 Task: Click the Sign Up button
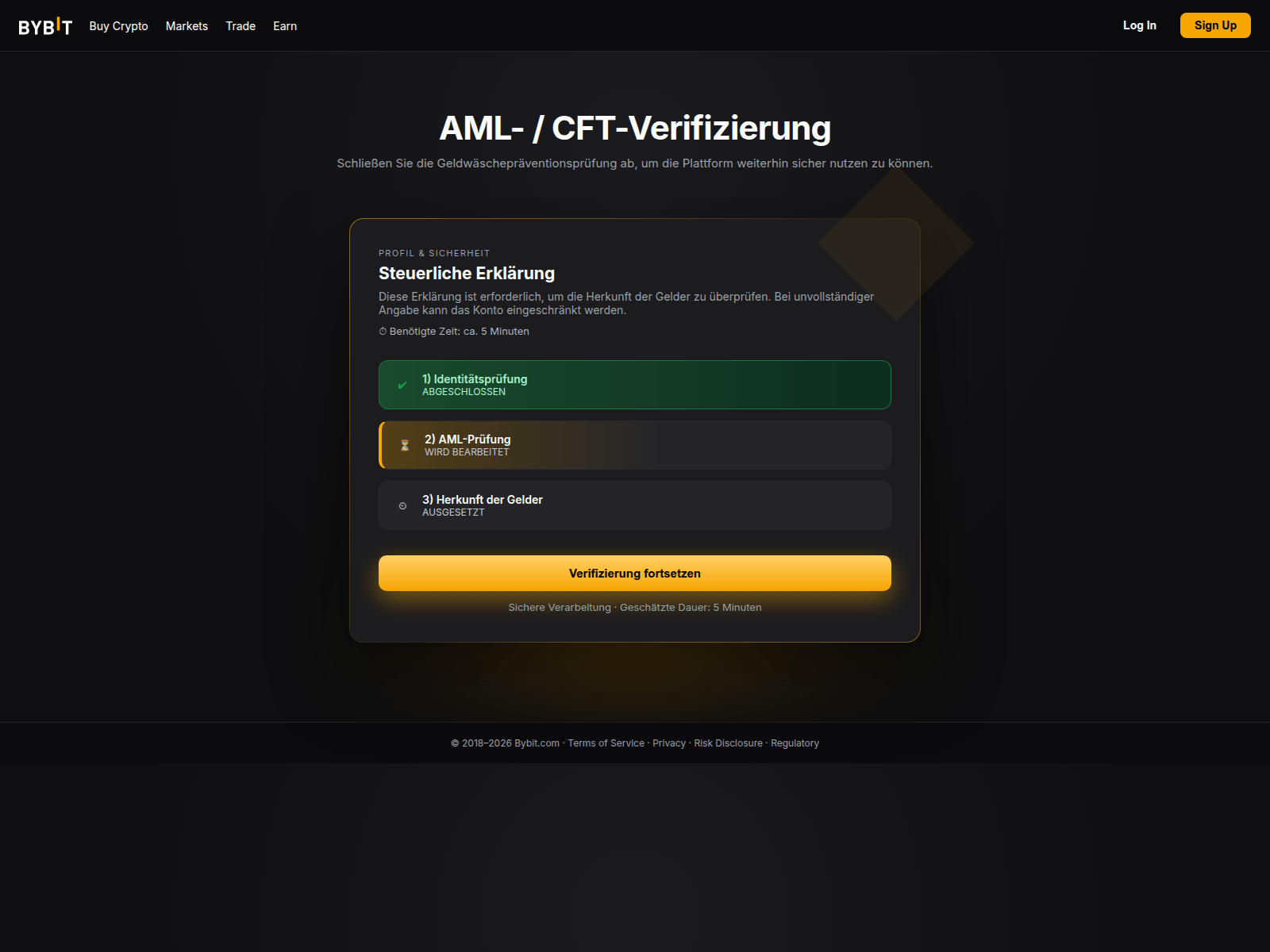1215,25
